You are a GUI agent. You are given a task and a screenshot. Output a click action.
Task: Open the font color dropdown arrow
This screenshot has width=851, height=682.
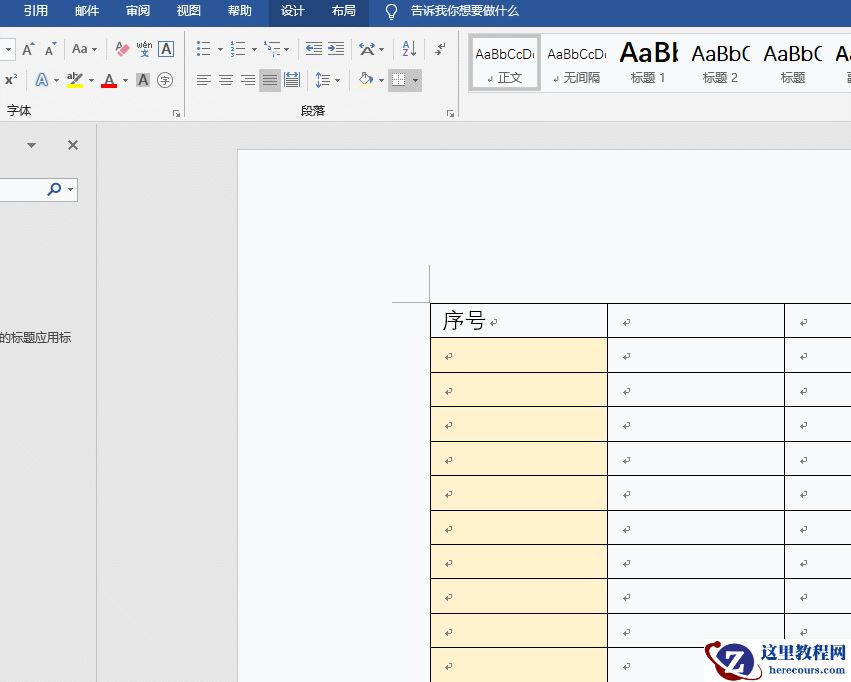point(125,81)
